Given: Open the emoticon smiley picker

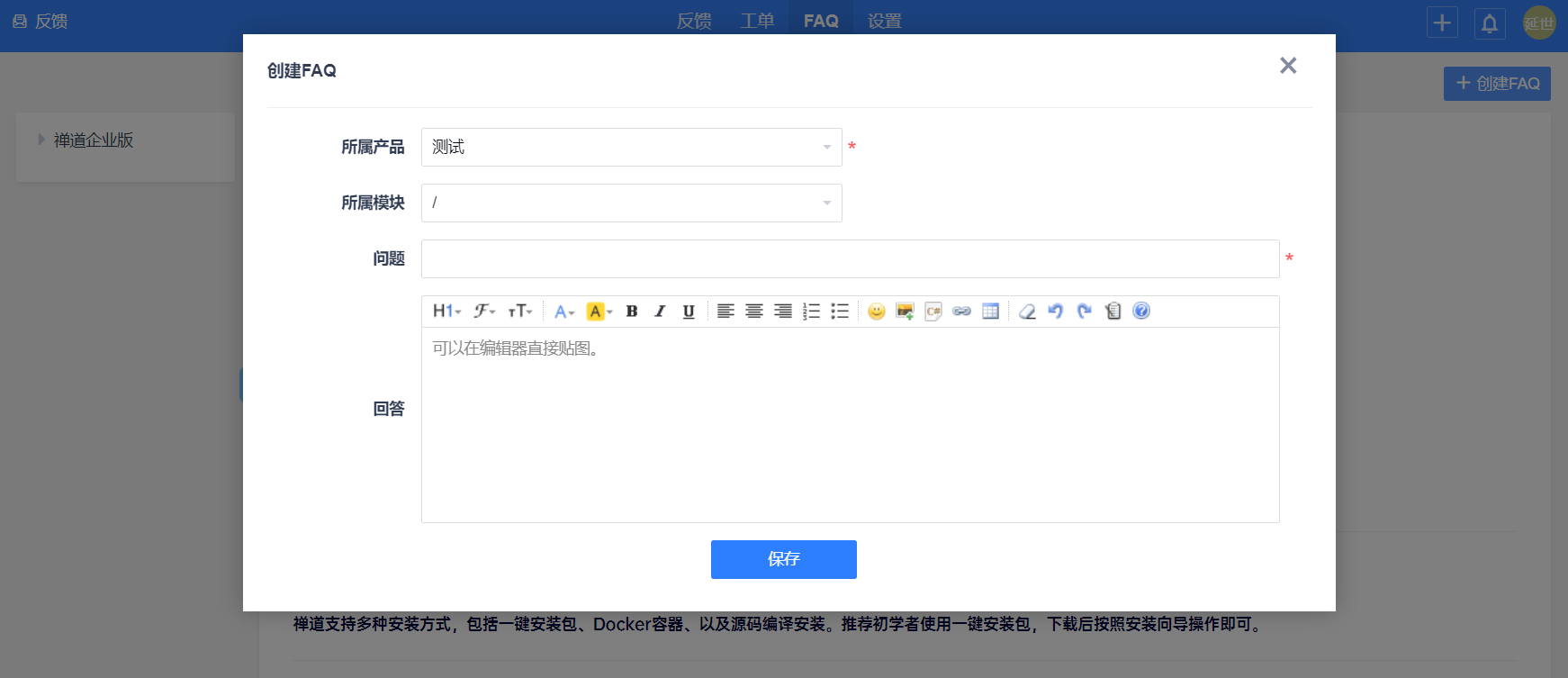Looking at the screenshot, I should point(877,312).
